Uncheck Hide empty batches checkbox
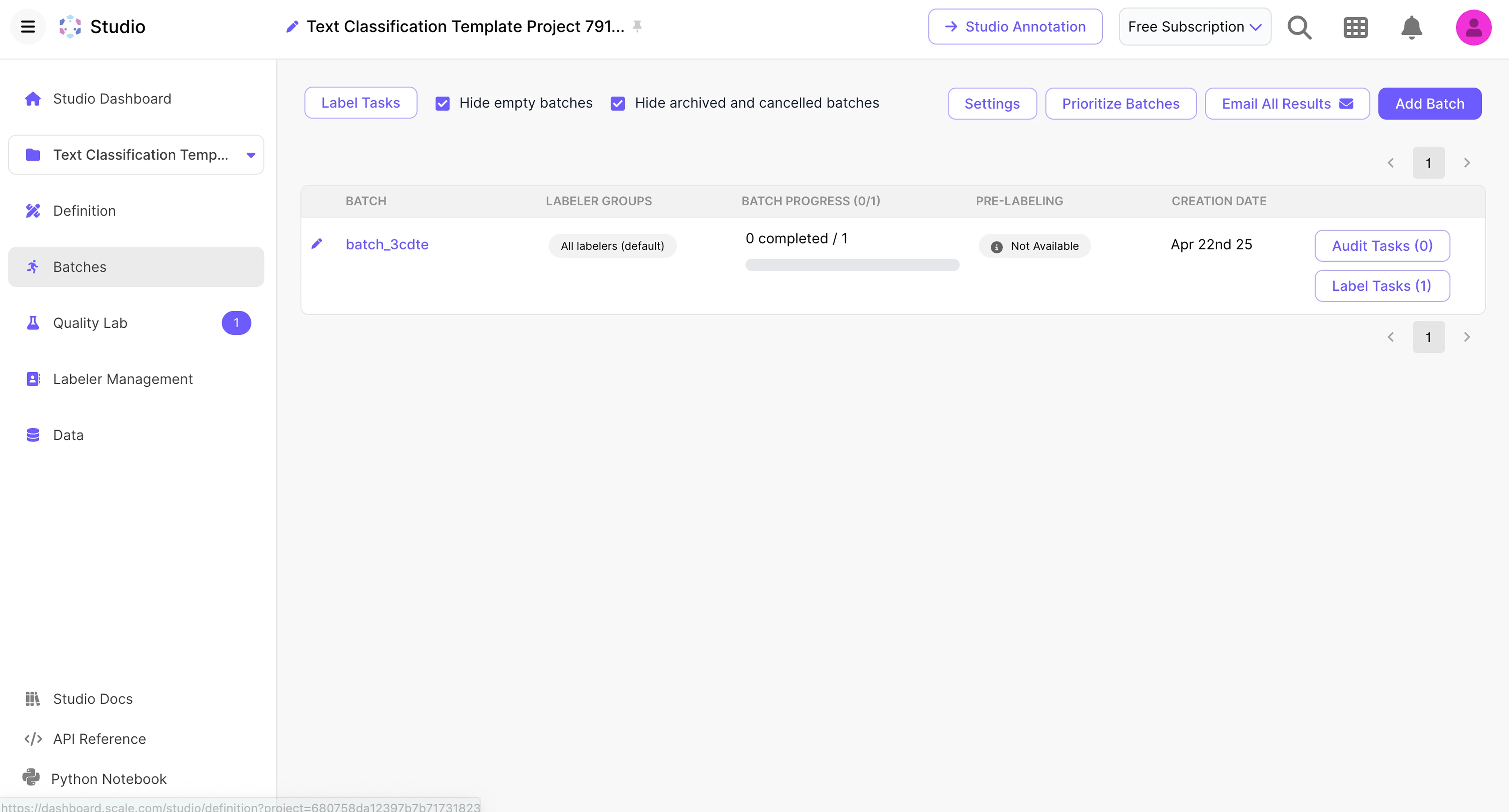The height and width of the screenshot is (812, 1509). click(442, 104)
